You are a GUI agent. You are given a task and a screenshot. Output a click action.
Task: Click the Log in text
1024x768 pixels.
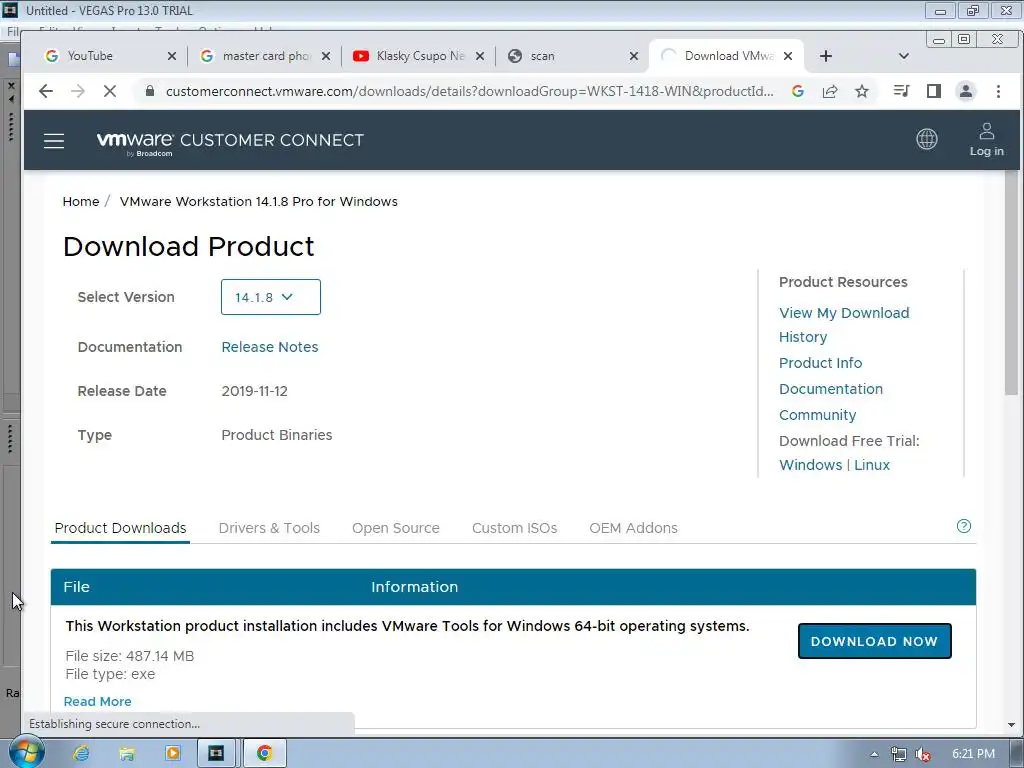click(986, 151)
